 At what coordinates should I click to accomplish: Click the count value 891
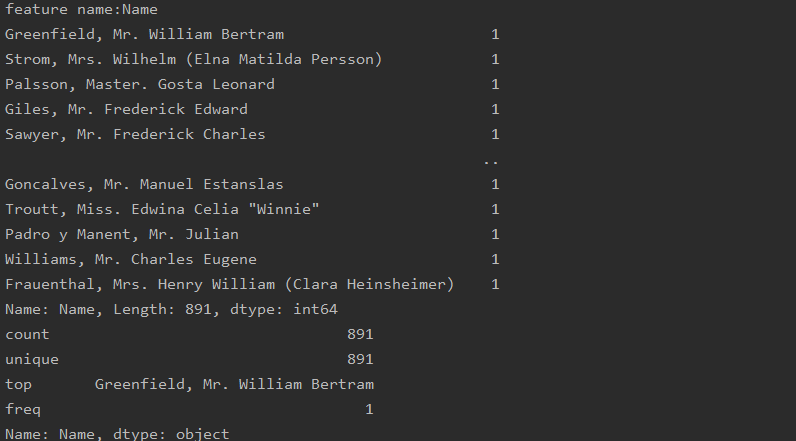360,334
